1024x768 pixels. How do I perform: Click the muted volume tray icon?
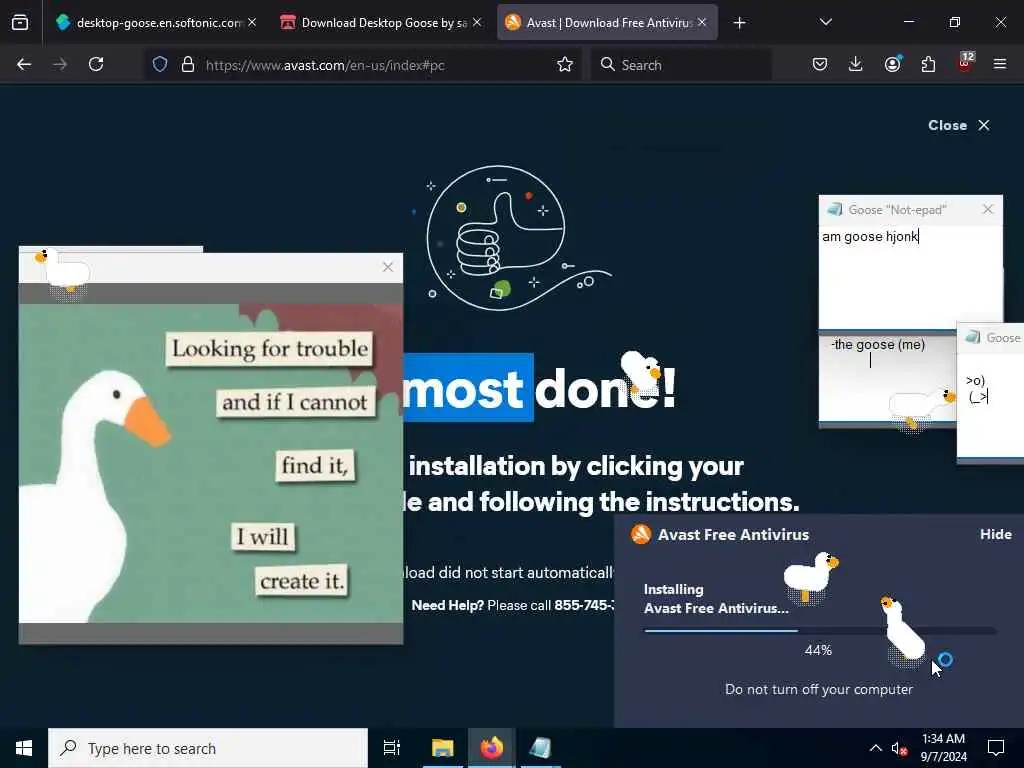pos(899,749)
